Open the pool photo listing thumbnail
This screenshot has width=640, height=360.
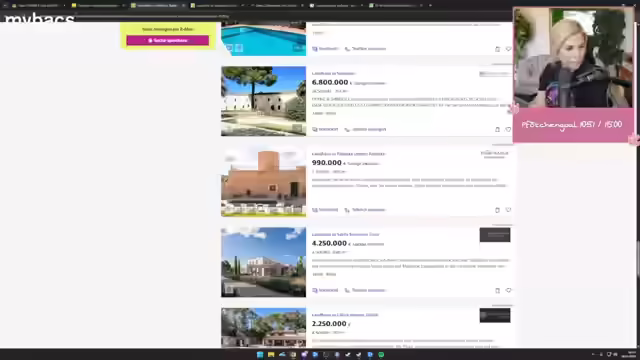click(x=263, y=39)
